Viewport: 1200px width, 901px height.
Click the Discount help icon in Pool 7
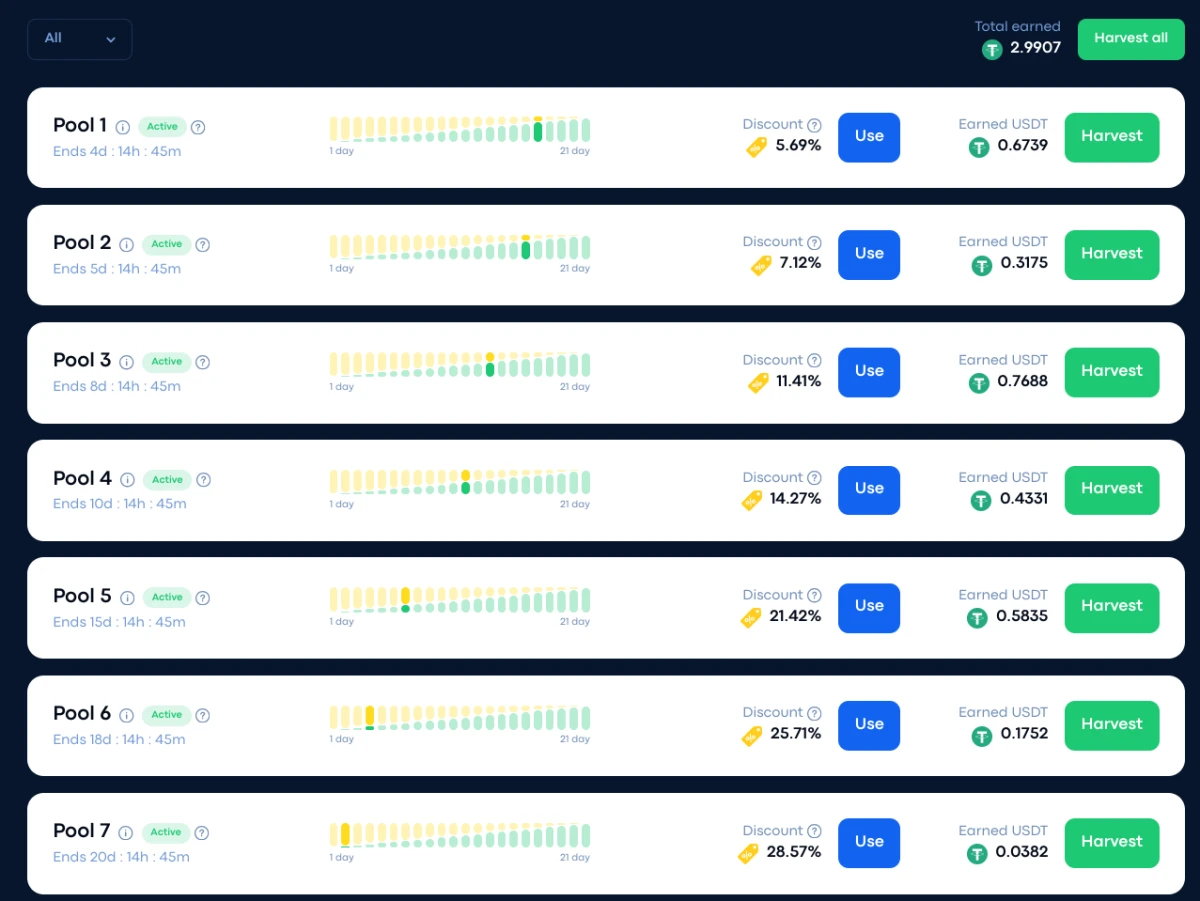(x=814, y=831)
